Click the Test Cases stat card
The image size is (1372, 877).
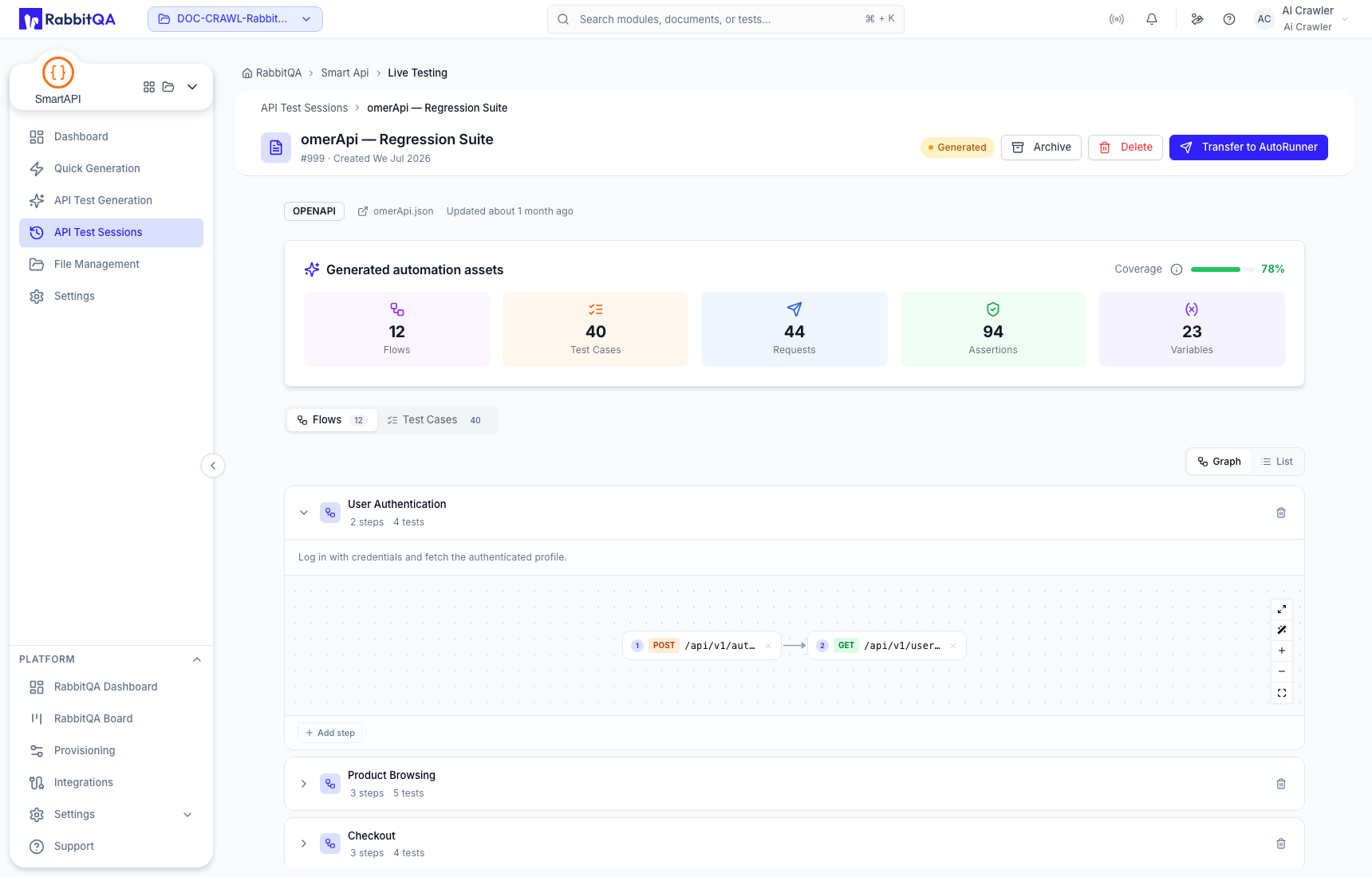point(596,329)
